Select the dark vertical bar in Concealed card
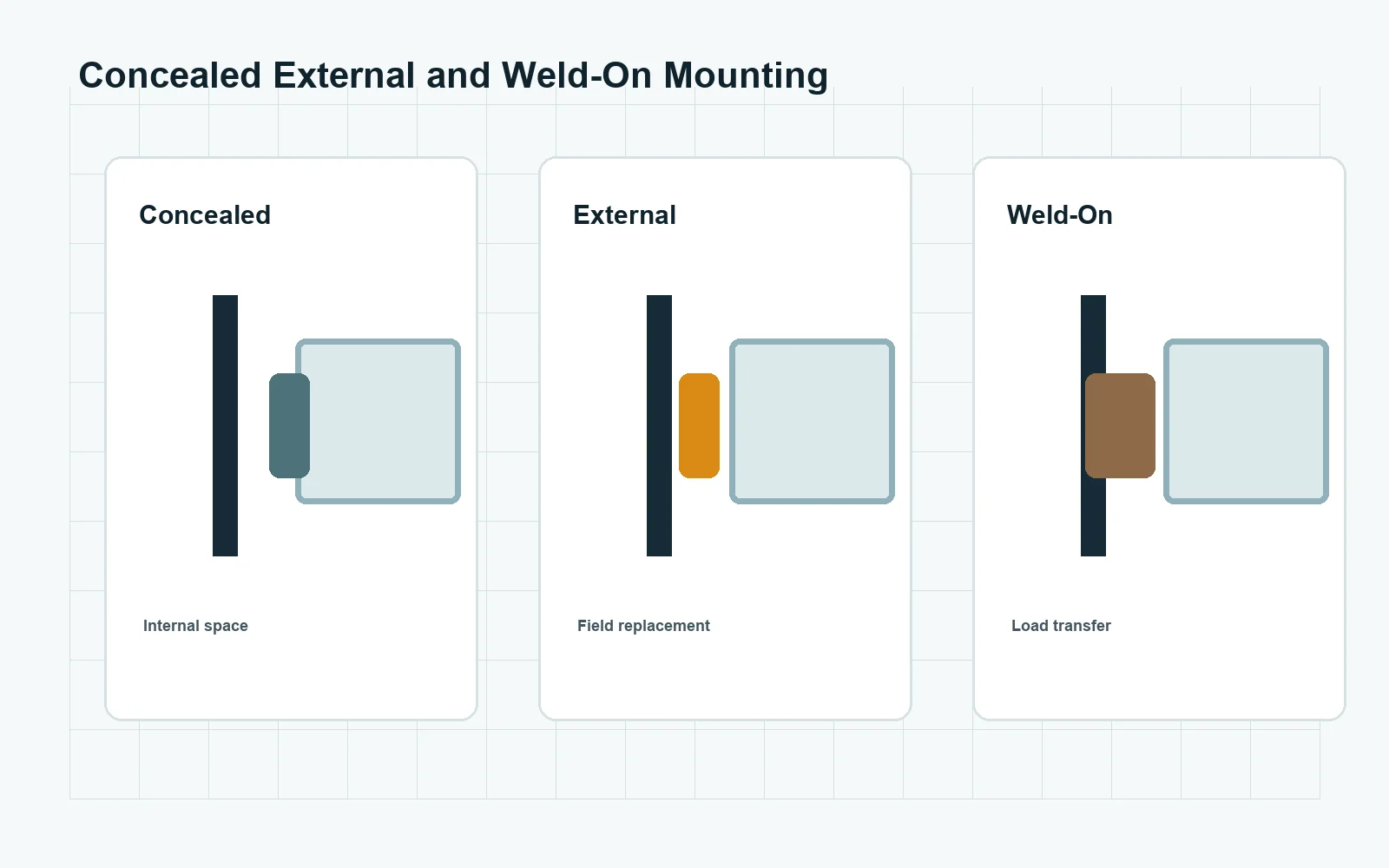The width and height of the screenshot is (1389, 868). 225,425
